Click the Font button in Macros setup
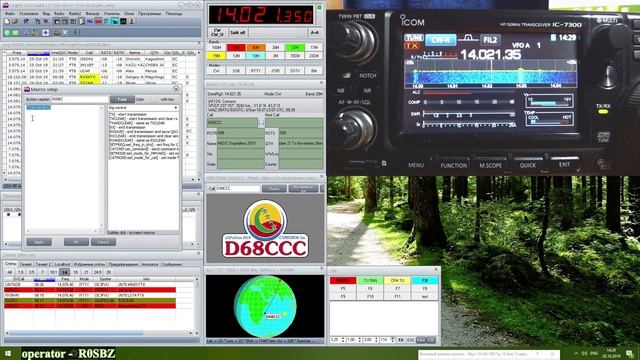The height and width of the screenshot is (360, 640). click(x=122, y=99)
